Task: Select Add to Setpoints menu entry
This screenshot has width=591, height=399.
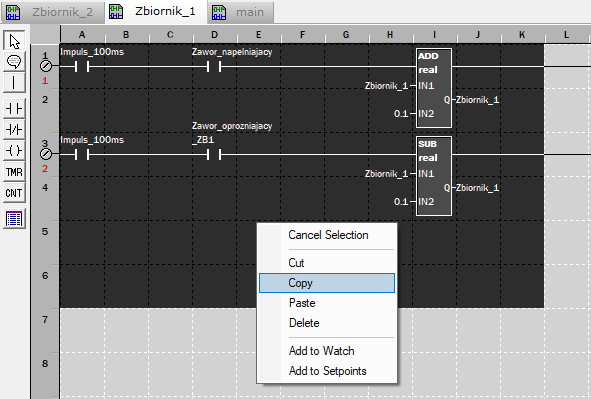Action: pos(327,371)
